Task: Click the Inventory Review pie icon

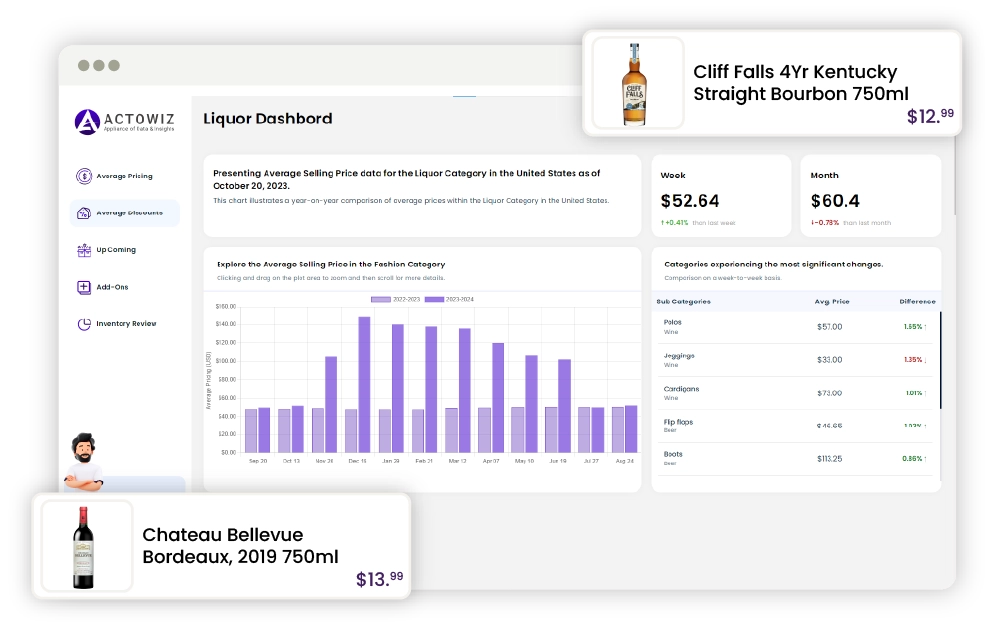Action: tap(84, 324)
